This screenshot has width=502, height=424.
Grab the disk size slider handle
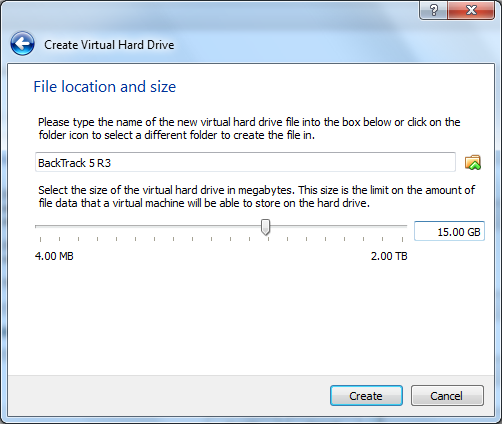(265, 227)
